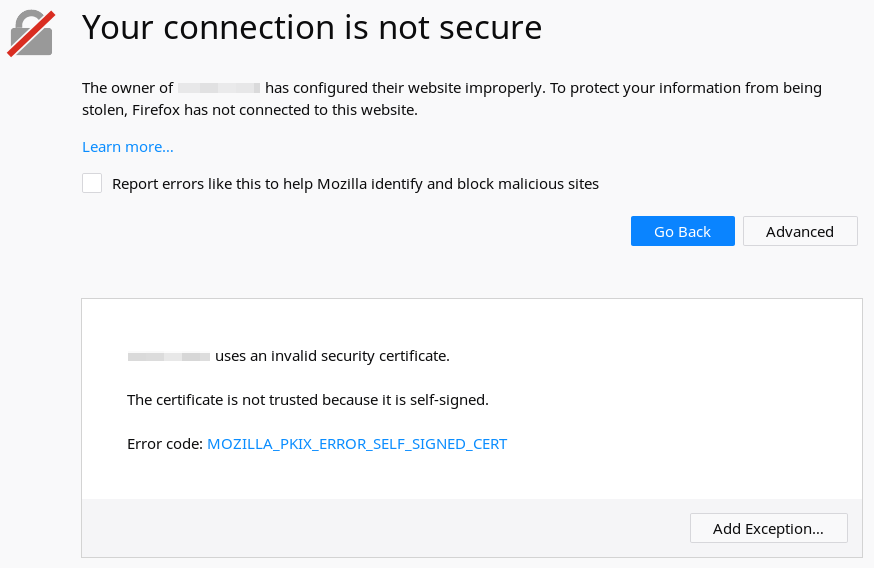Click the broken padlock warning icon
The width and height of the screenshot is (874, 568).
[x=31, y=32]
